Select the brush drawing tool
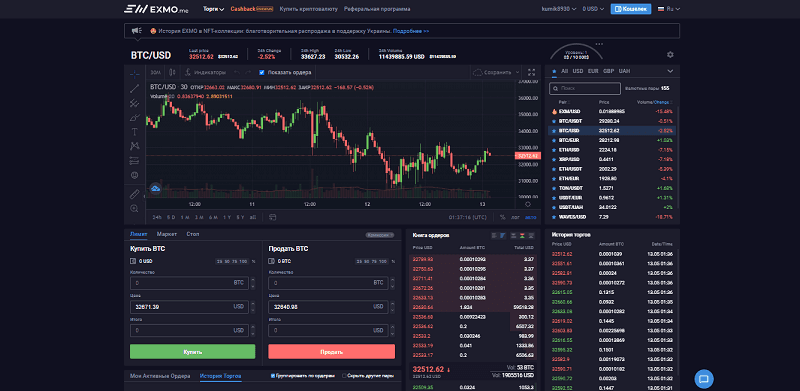Image resolution: width=800 pixels, height=391 pixels. pyautogui.click(x=135, y=117)
